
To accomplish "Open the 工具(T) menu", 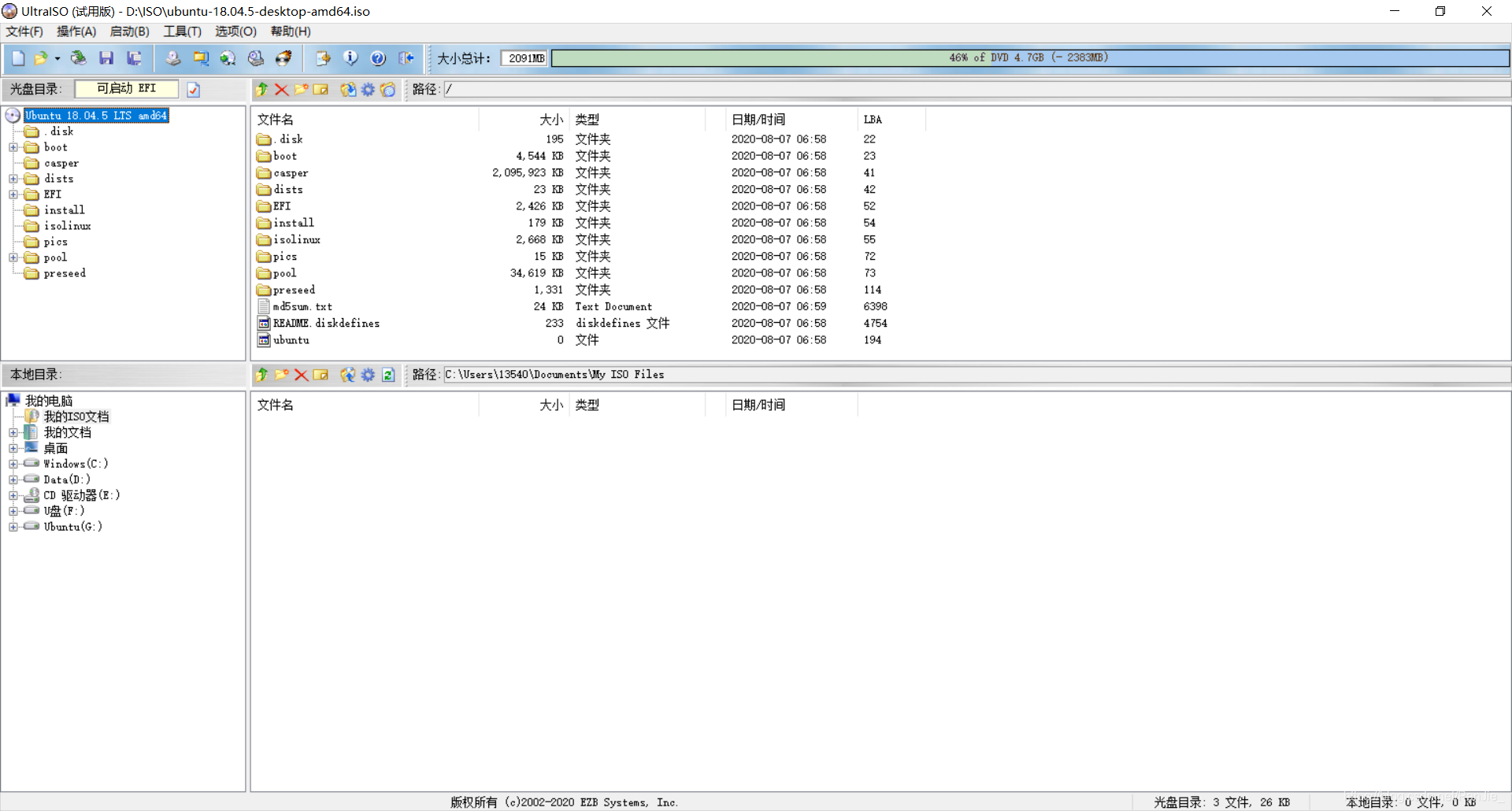I will (182, 31).
